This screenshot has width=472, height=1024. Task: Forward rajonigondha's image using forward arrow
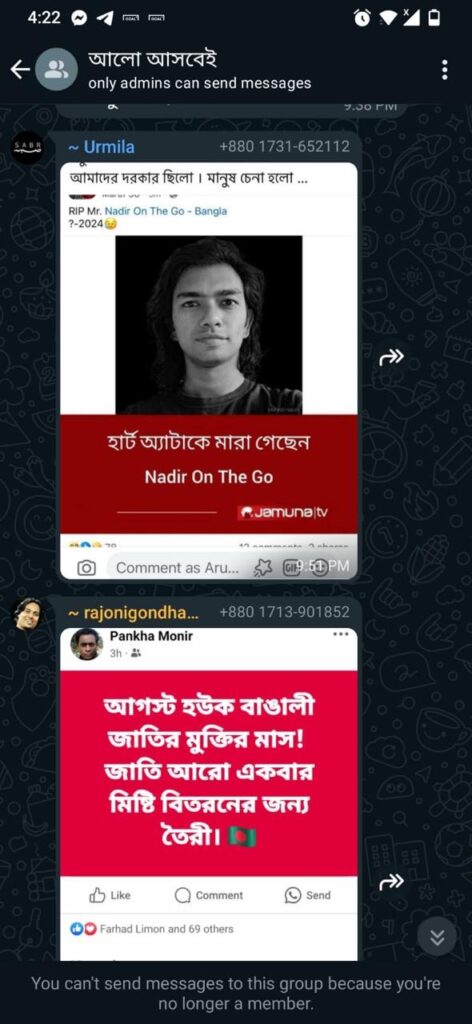(x=392, y=882)
